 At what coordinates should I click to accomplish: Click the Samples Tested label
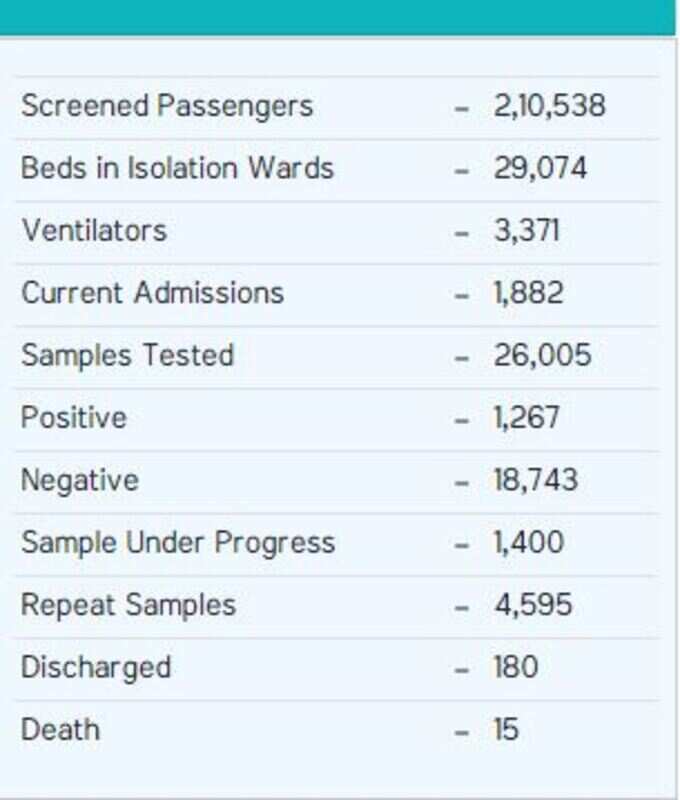coord(128,355)
